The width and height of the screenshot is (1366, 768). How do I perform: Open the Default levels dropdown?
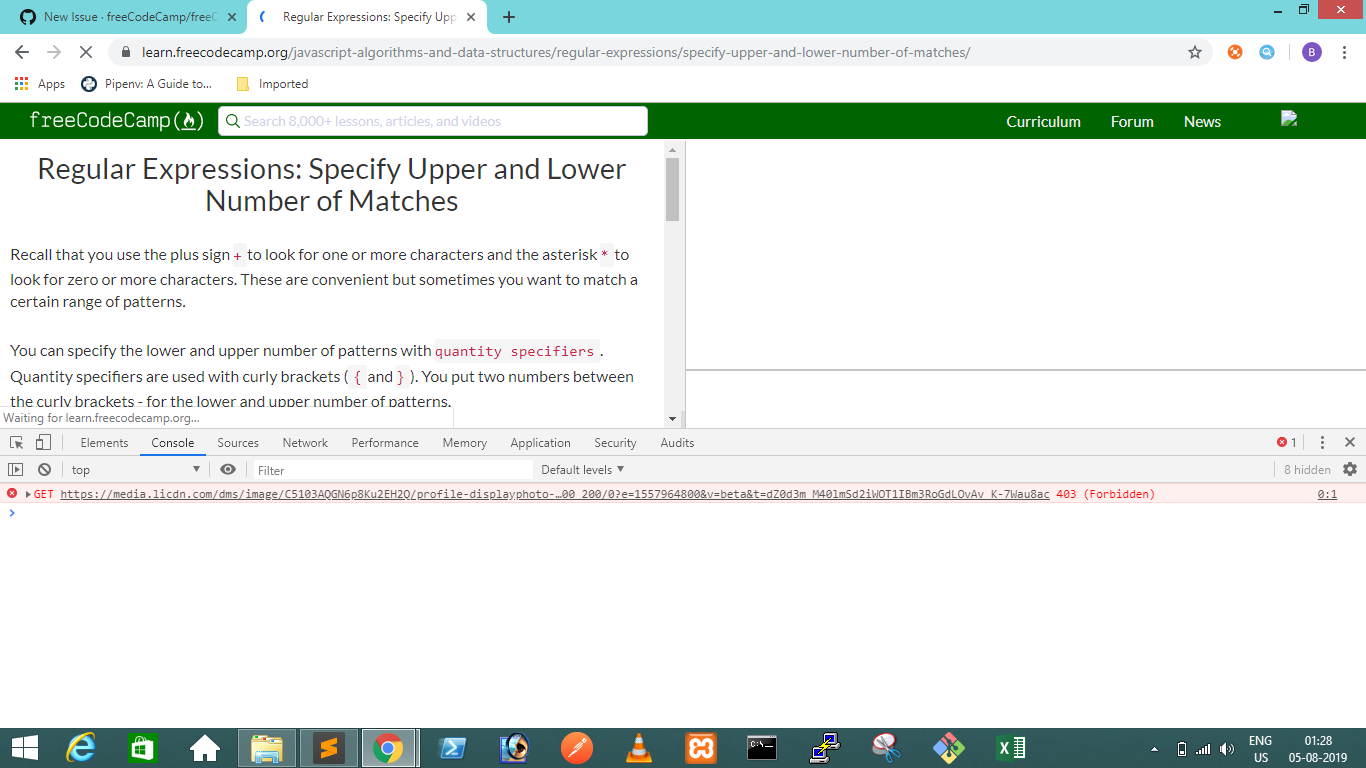click(583, 469)
